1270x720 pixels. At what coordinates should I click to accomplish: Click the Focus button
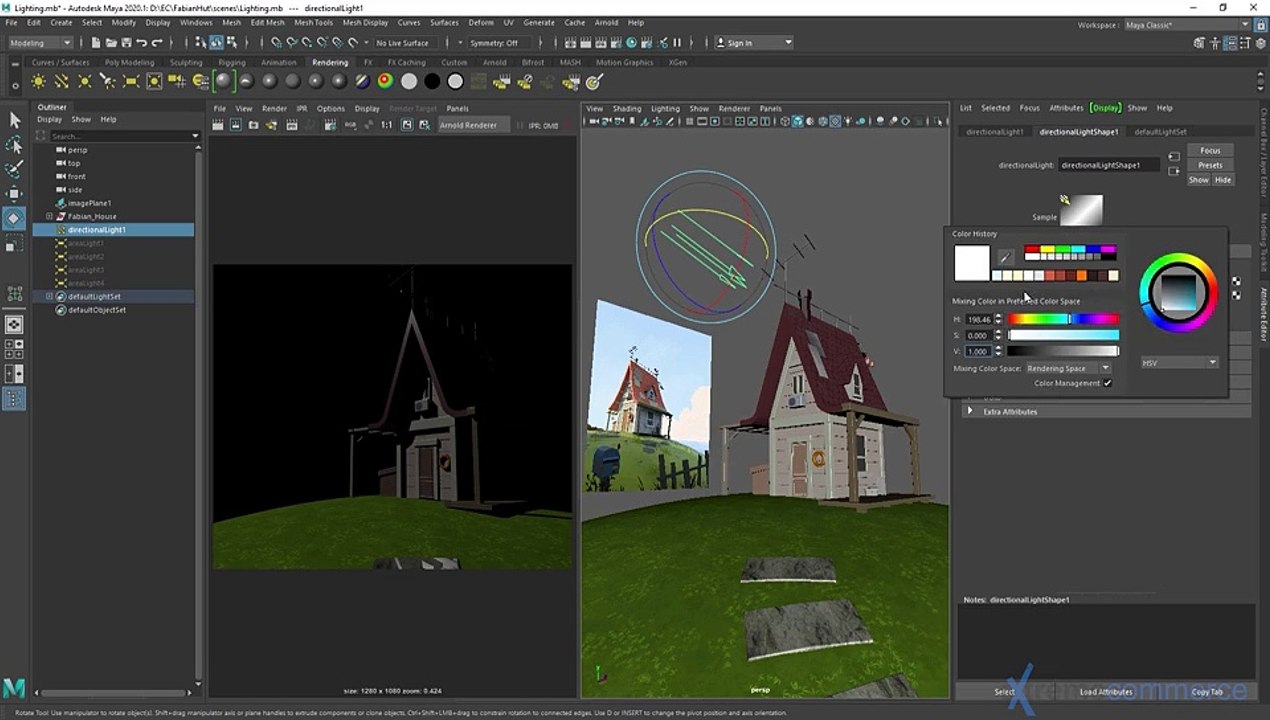1210,150
